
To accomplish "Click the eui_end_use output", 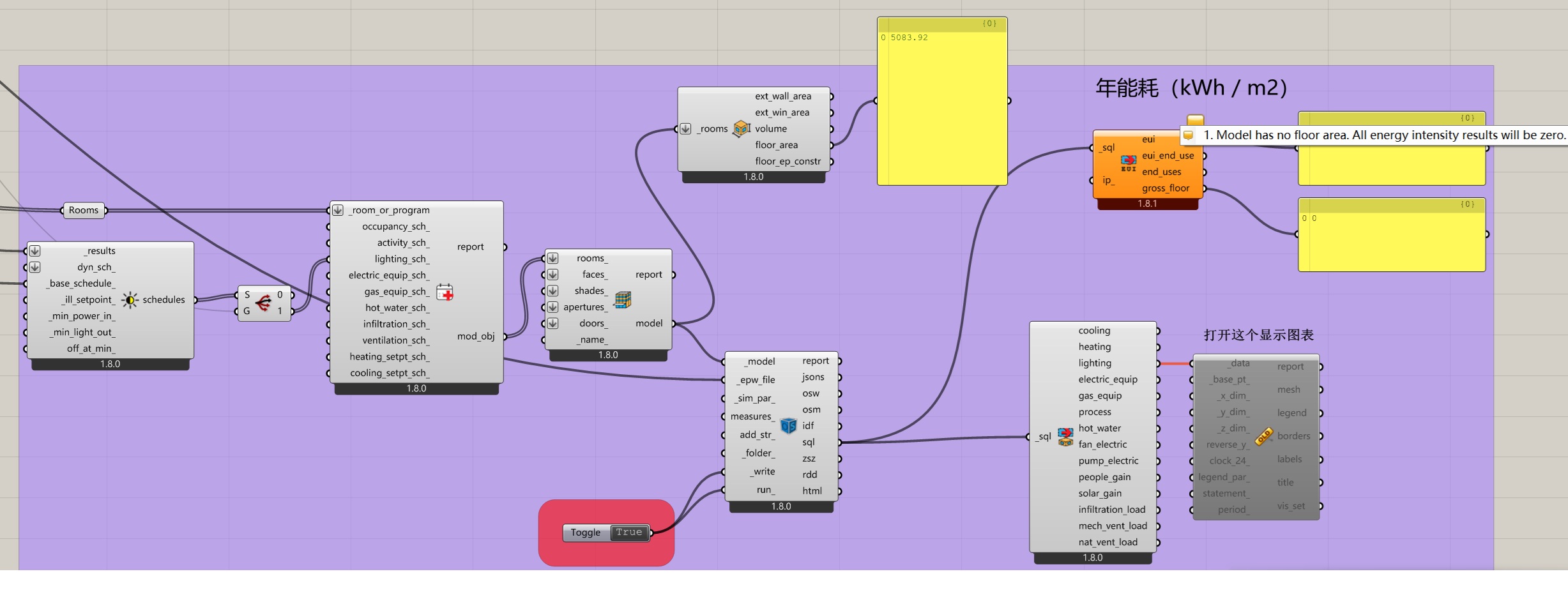I will coord(1168,156).
